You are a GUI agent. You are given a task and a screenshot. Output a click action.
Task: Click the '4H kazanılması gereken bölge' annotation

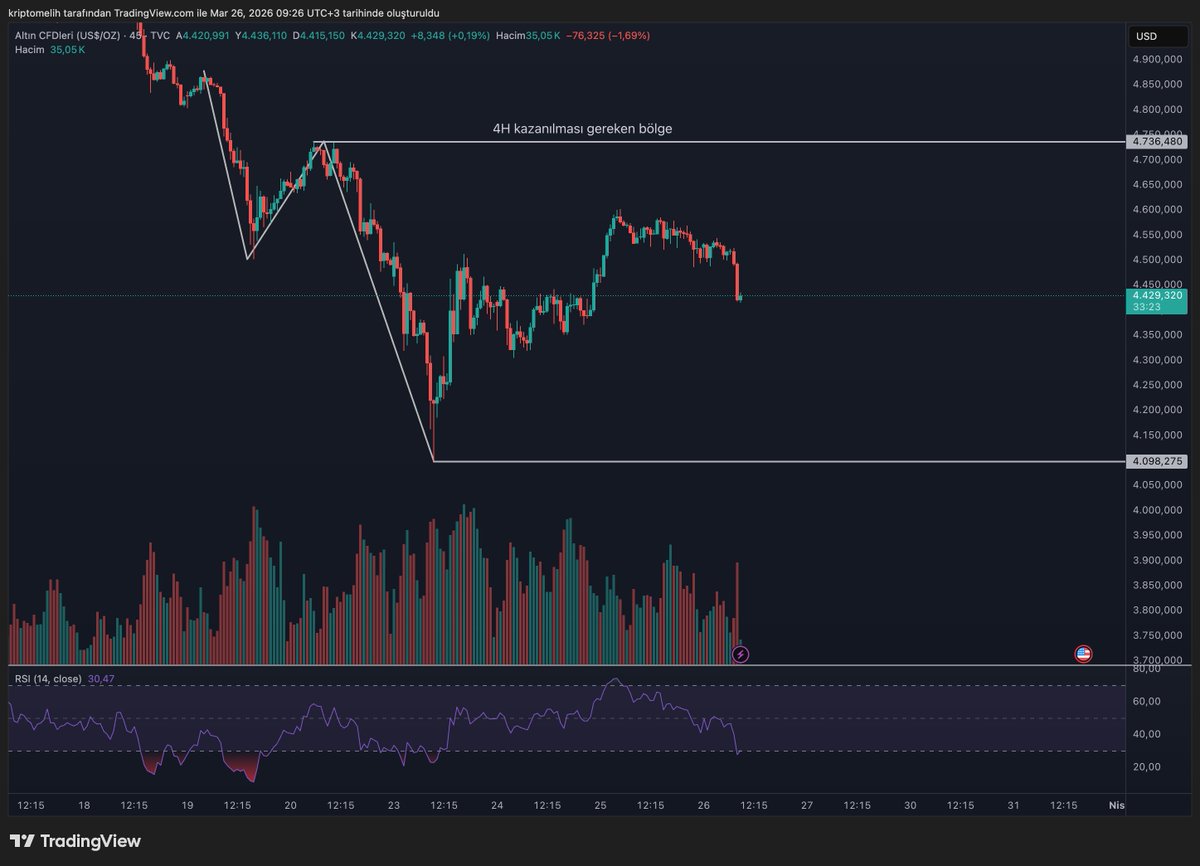[582, 128]
